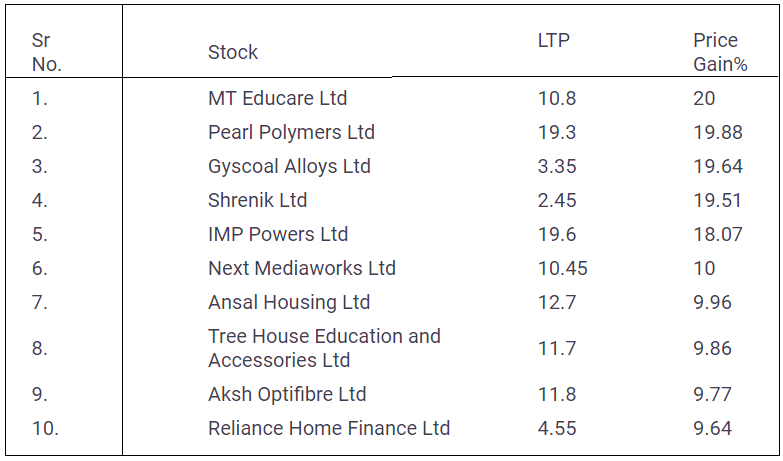
Task: Click Next Mediaworks Ltd stock name
Action: coord(301,268)
